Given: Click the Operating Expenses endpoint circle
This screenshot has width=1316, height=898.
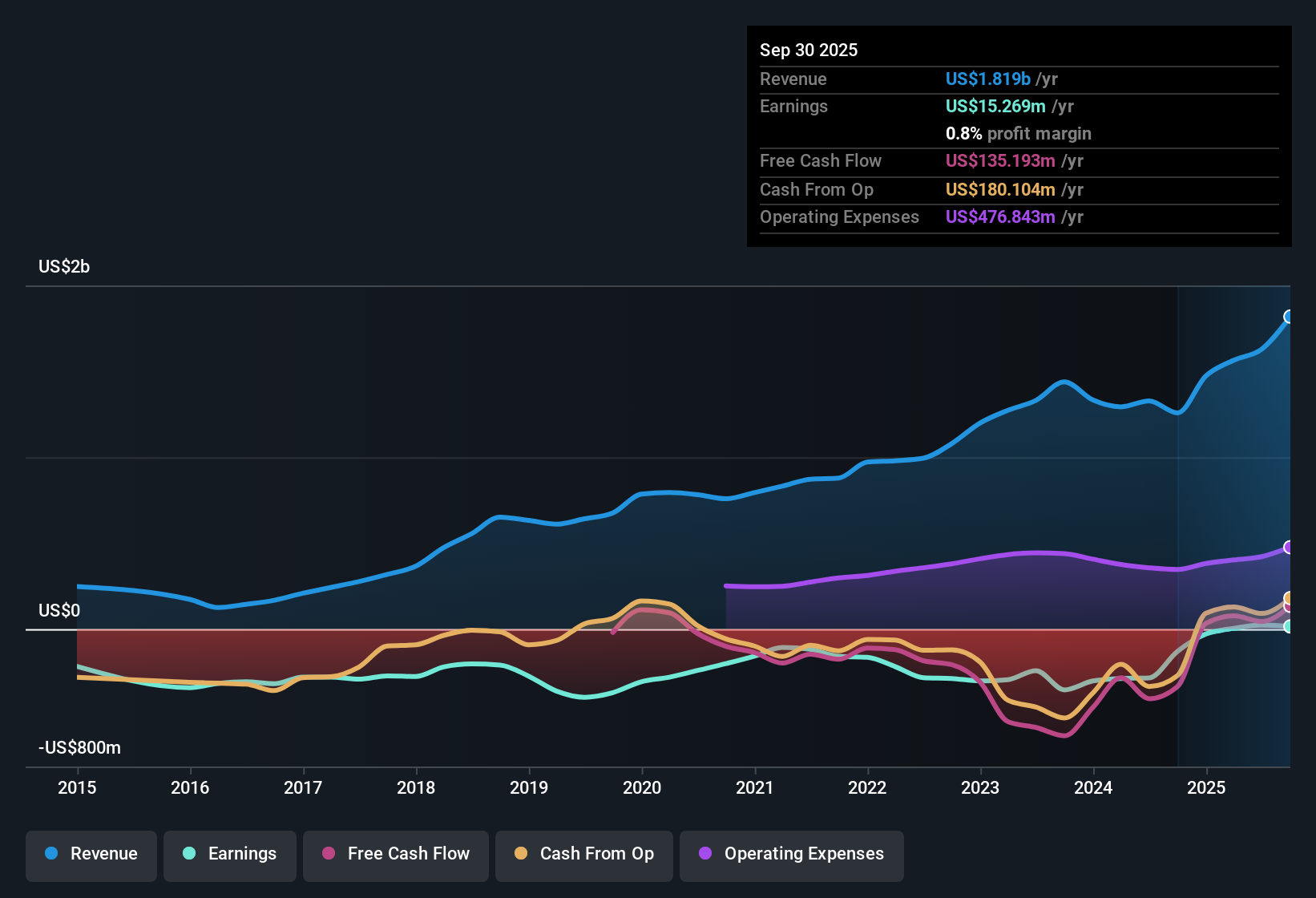Looking at the screenshot, I should tap(1289, 547).
